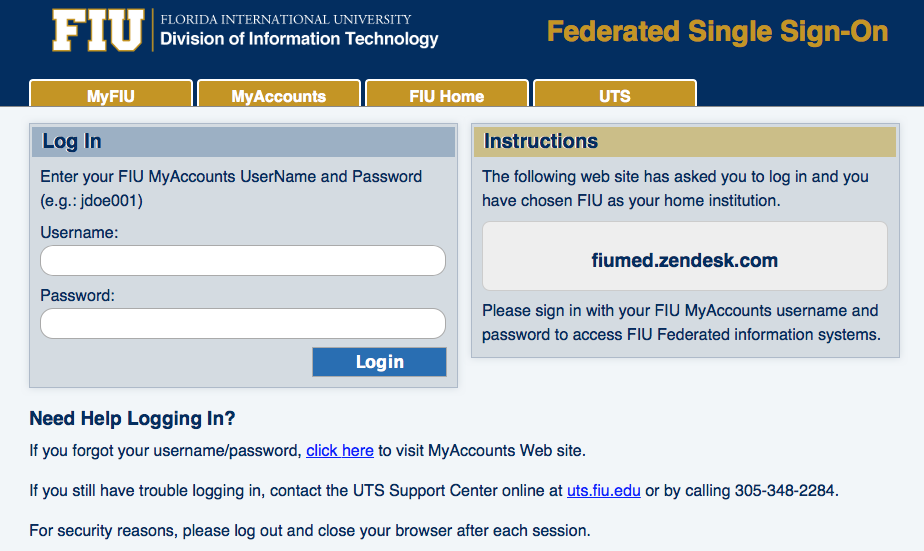The image size is (924, 551).
Task: Click the FIU logo in header
Action: 98,30
